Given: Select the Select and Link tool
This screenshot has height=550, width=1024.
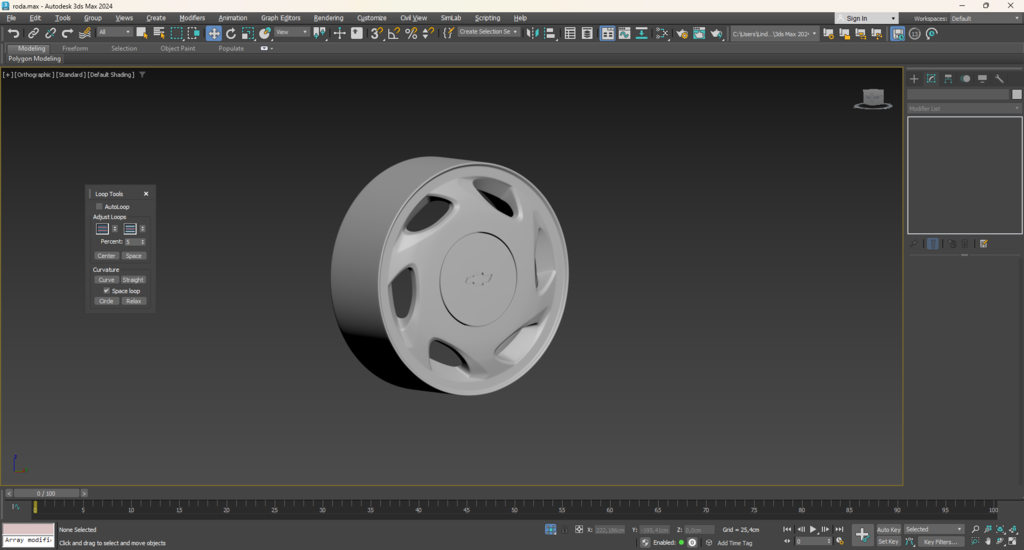Looking at the screenshot, I should click(33, 33).
